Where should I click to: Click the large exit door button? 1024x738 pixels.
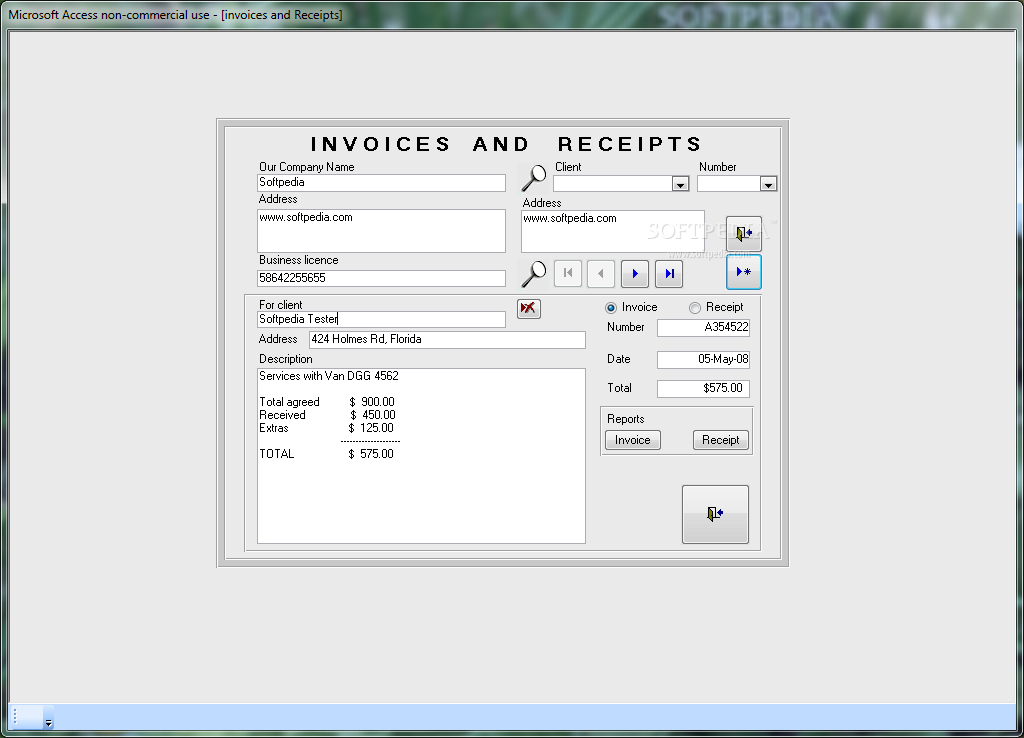pos(715,514)
